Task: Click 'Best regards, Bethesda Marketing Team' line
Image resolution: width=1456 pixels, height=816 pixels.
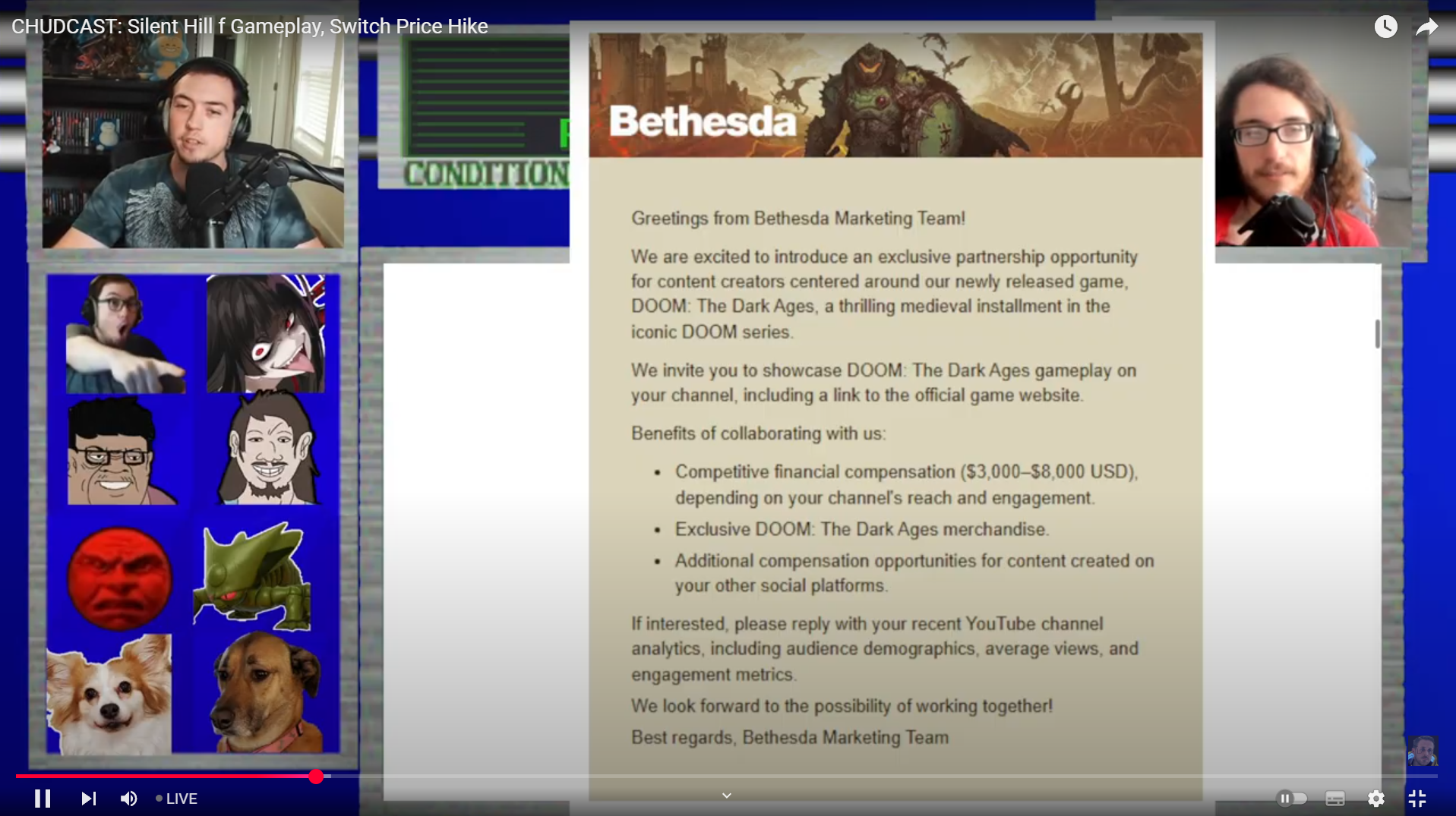Action: (790, 737)
